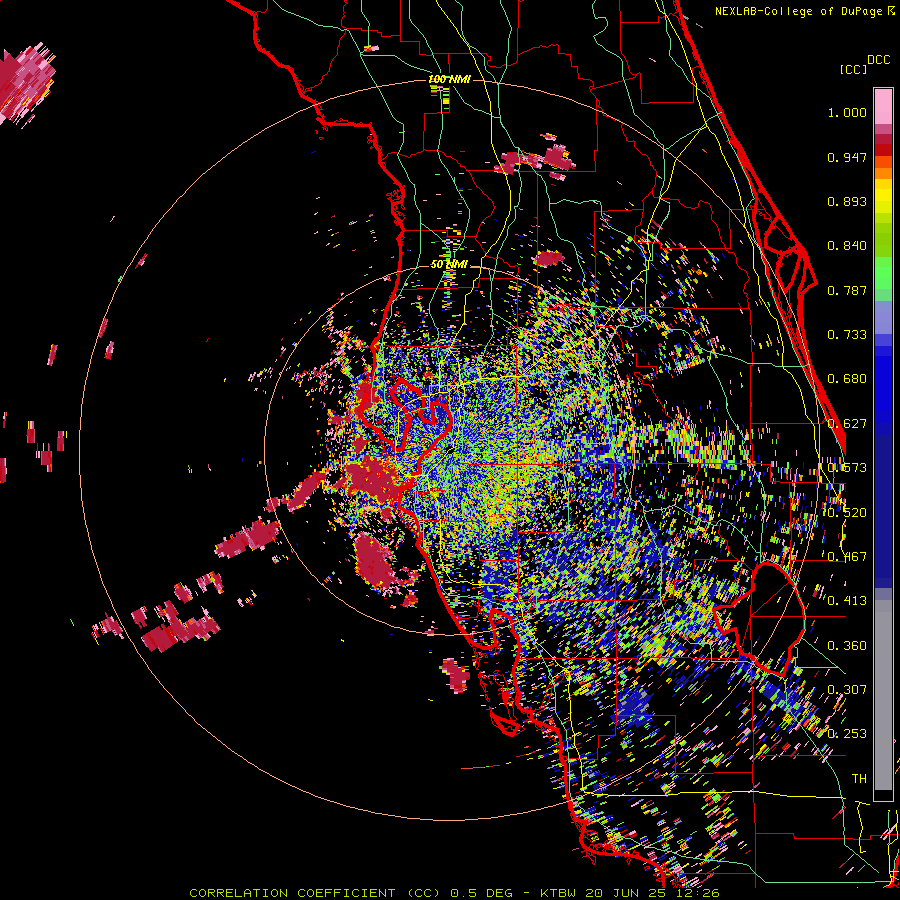
Task: Click the Correlation Coefficient KTBW caption text
Action: [454, 893]
